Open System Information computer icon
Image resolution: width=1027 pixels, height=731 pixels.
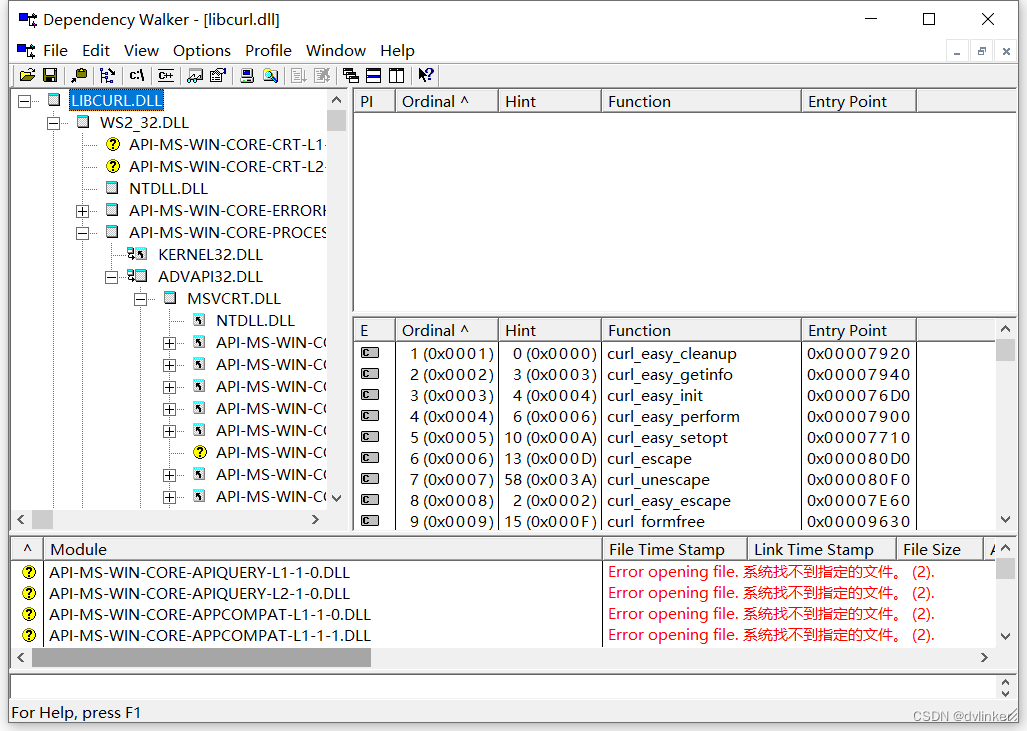tap(247, 75)
